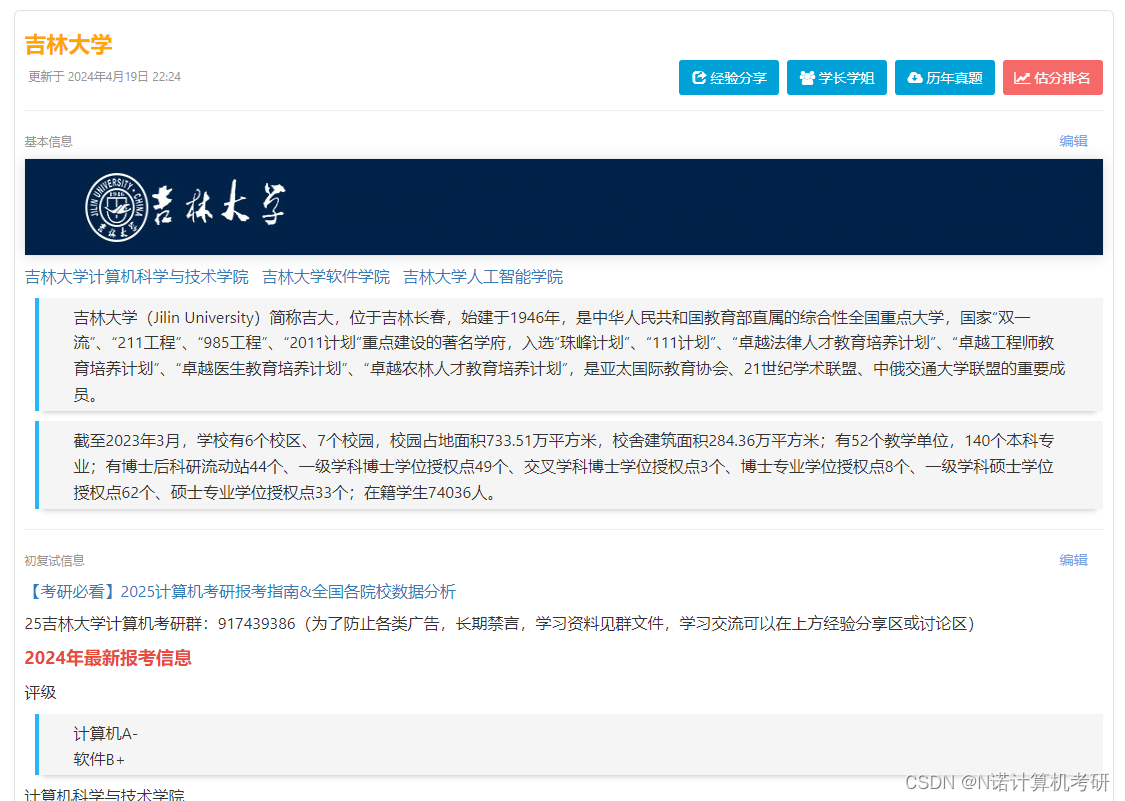
Task: Click the paragraph starting 吉林大学（Jilin University）
Action: coord(569,355)
